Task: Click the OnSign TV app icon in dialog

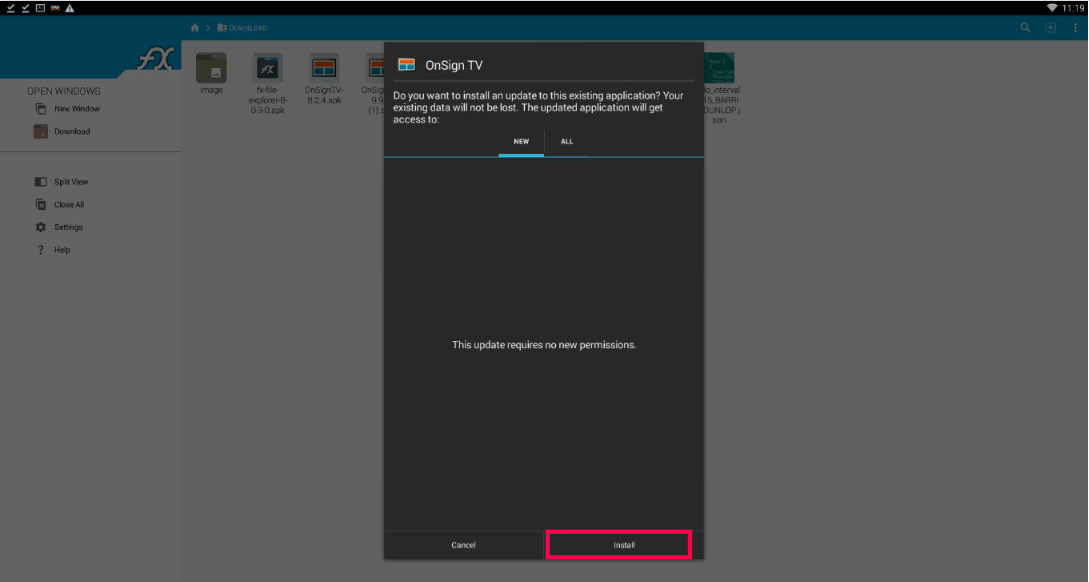Action: (406, 65)
